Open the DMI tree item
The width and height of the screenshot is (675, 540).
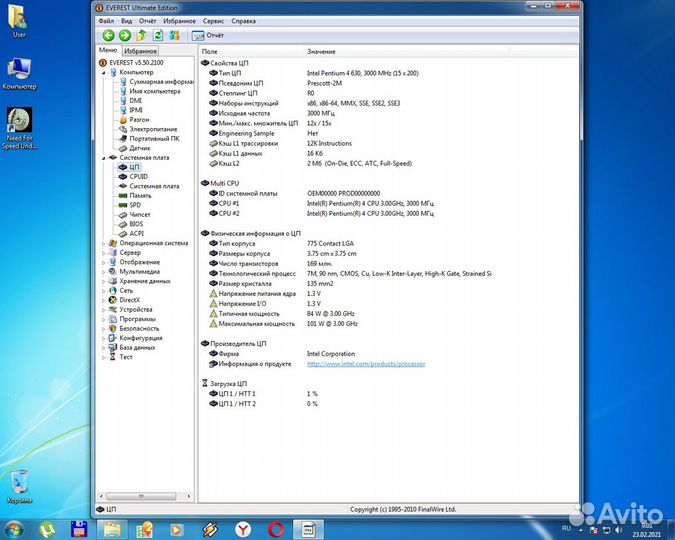tap(136, 101)
